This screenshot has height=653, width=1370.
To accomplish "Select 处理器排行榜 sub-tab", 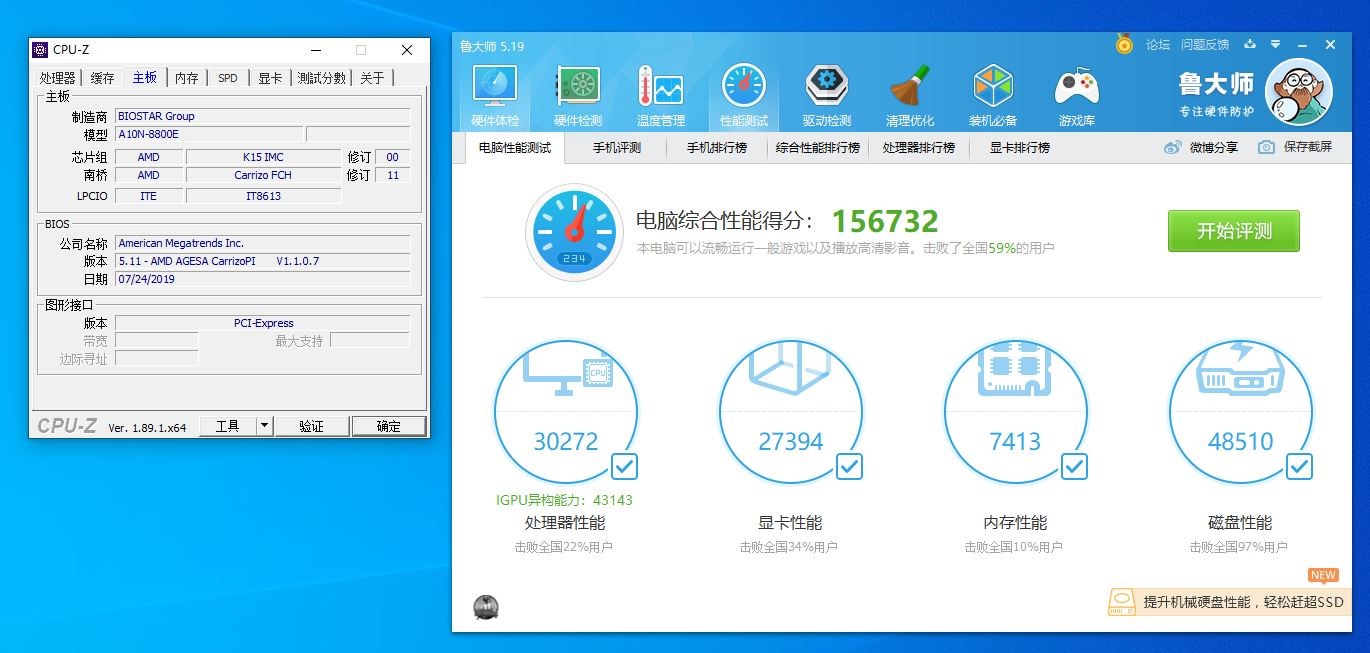I will pos(919,148).
